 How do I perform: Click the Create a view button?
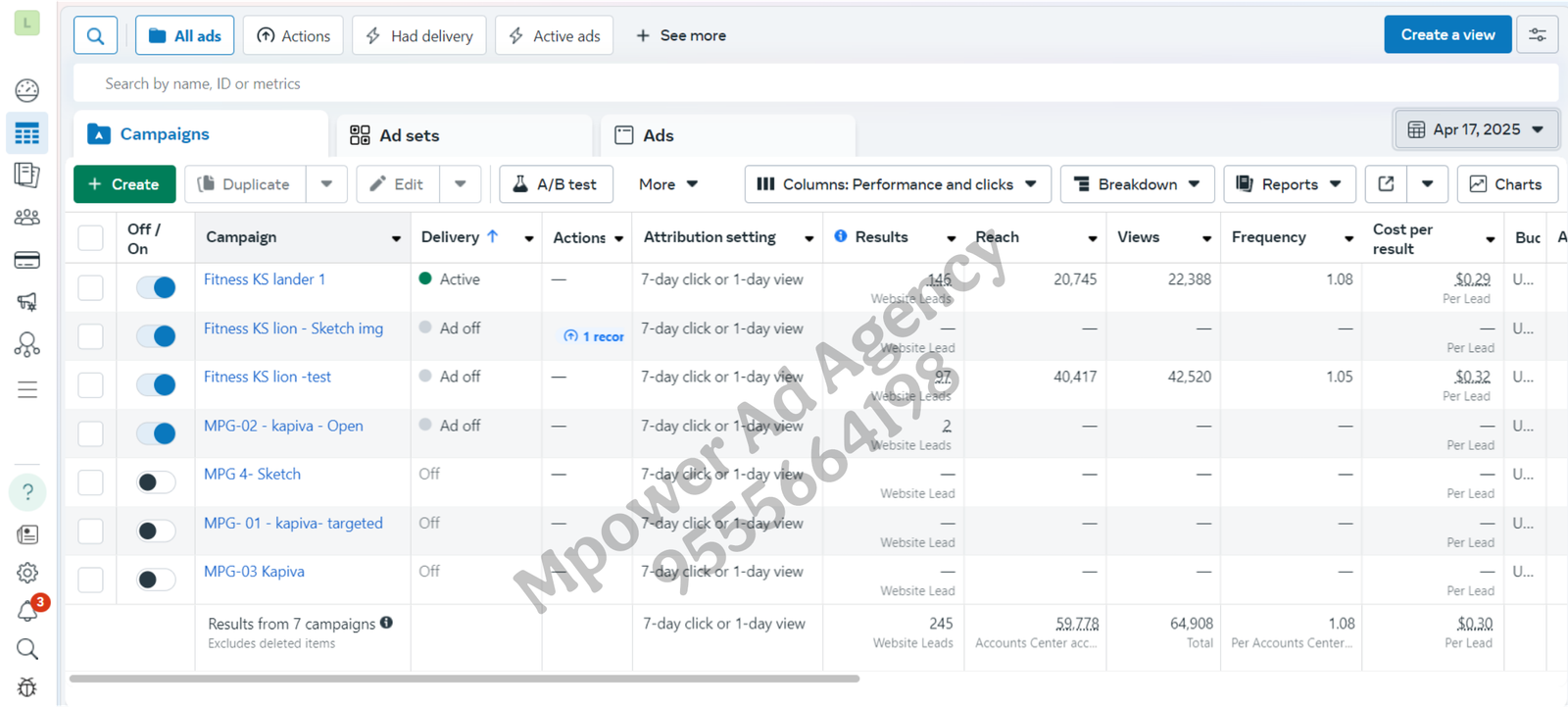[x=1447, y=35]
